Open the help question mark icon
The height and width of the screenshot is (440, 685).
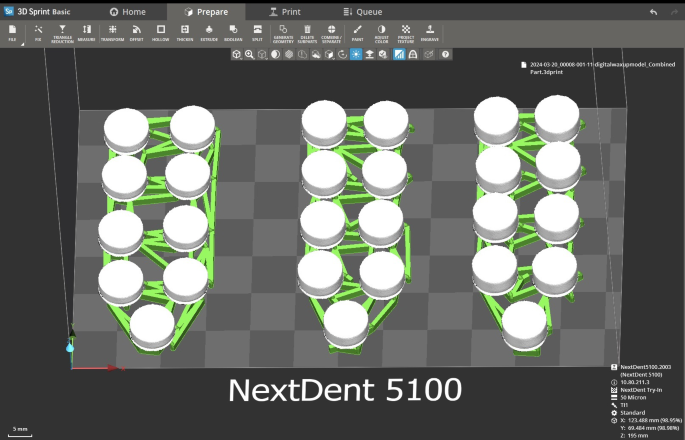[445, 55]
